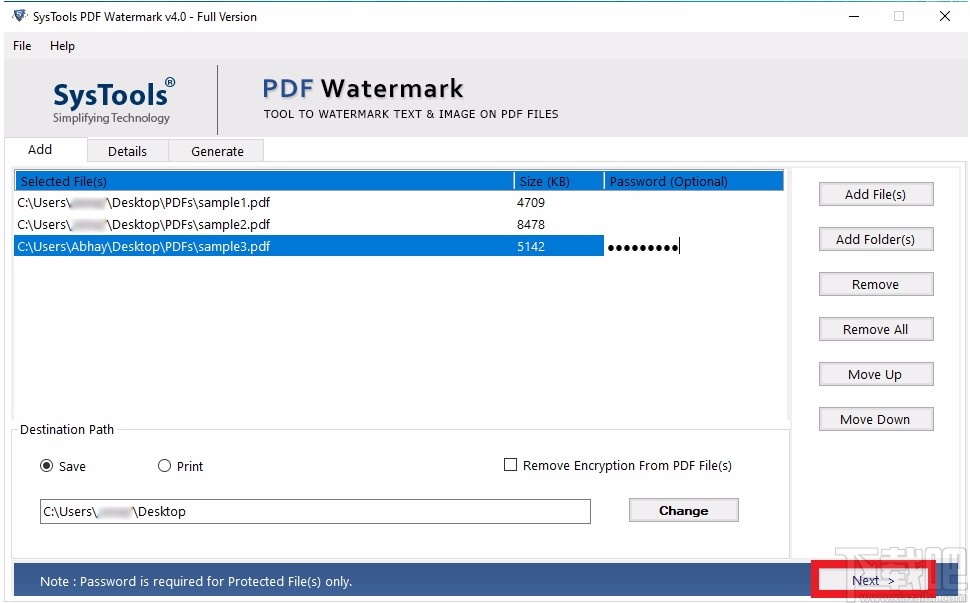Viewport: 970px width, 603px height.
Task: Select the Print radio button
Action: [x=163, y=466]
